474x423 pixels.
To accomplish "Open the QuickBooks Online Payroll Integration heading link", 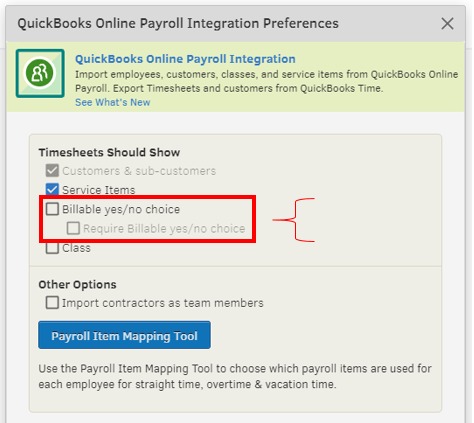I will point(185,59).
